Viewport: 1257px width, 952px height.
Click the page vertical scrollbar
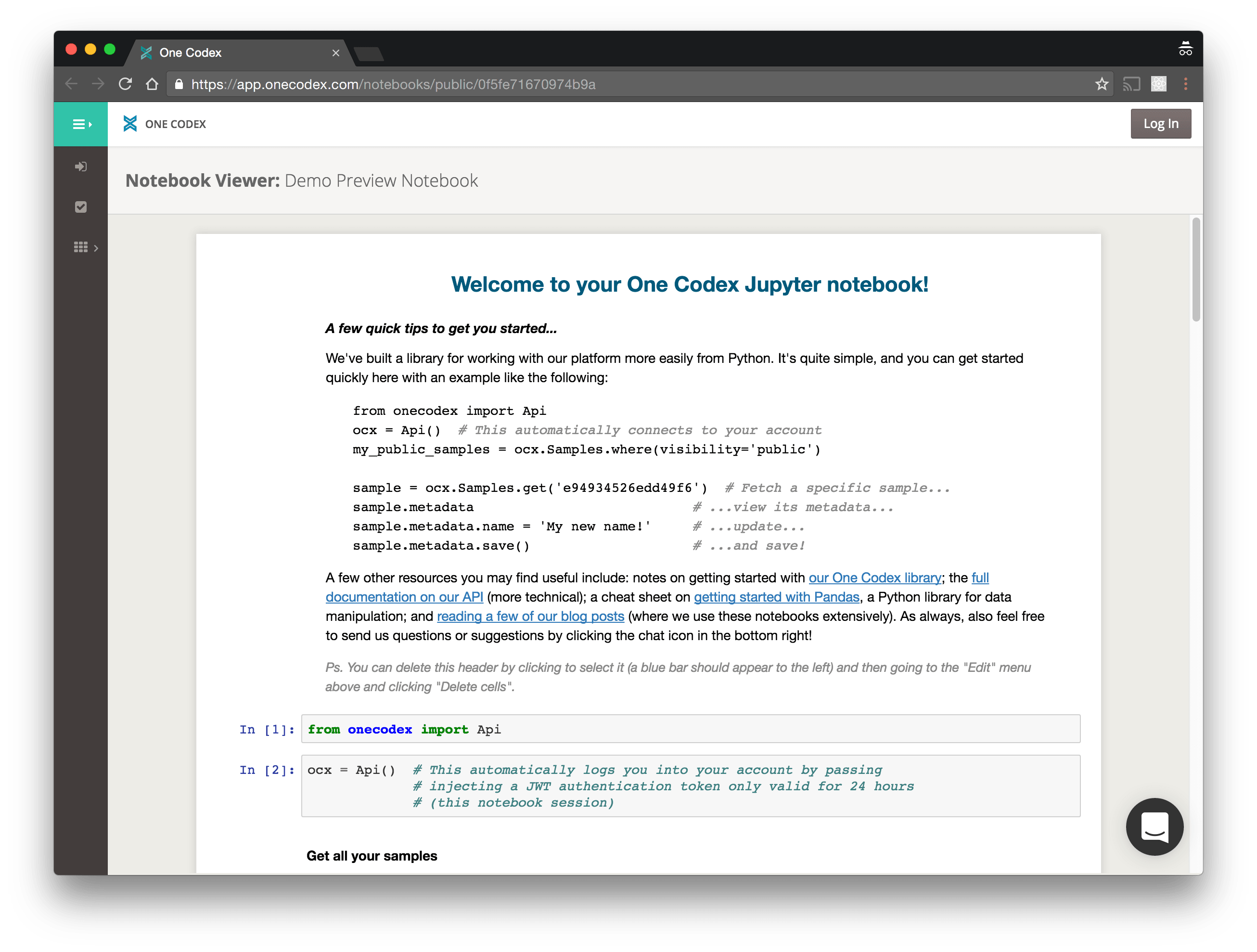tap(1196, 270)
